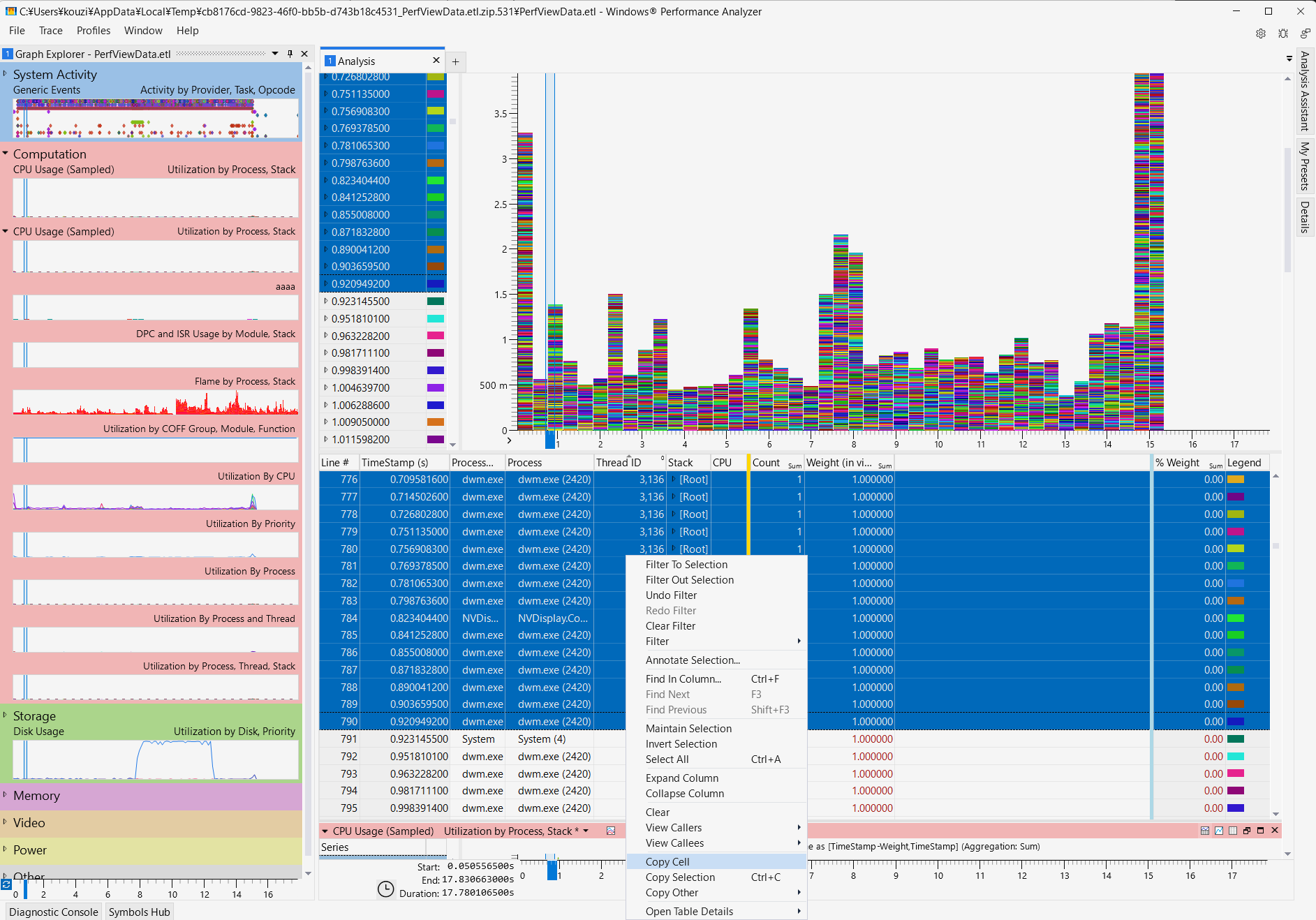Image resolution: width=1316 pixels, height=920 pixels.
Task: Open the Graph Explorer dropdown arrow
Action: tap(275, 53)
